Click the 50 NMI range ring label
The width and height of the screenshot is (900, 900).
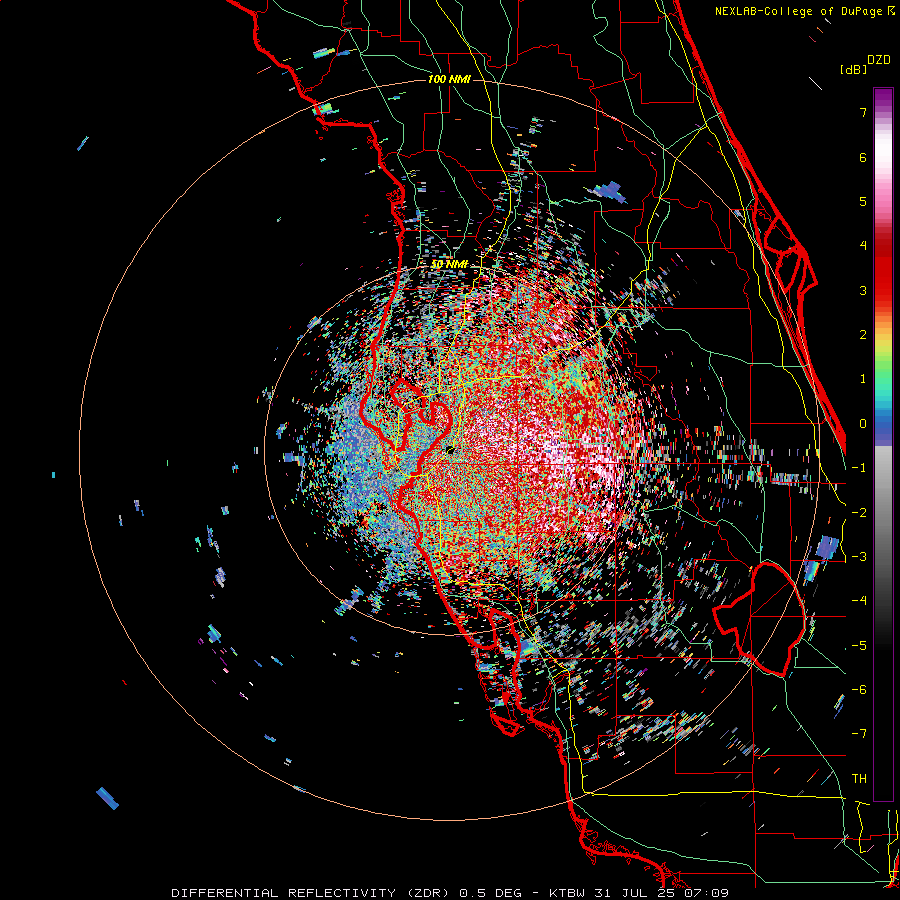(x=449, y=264)
